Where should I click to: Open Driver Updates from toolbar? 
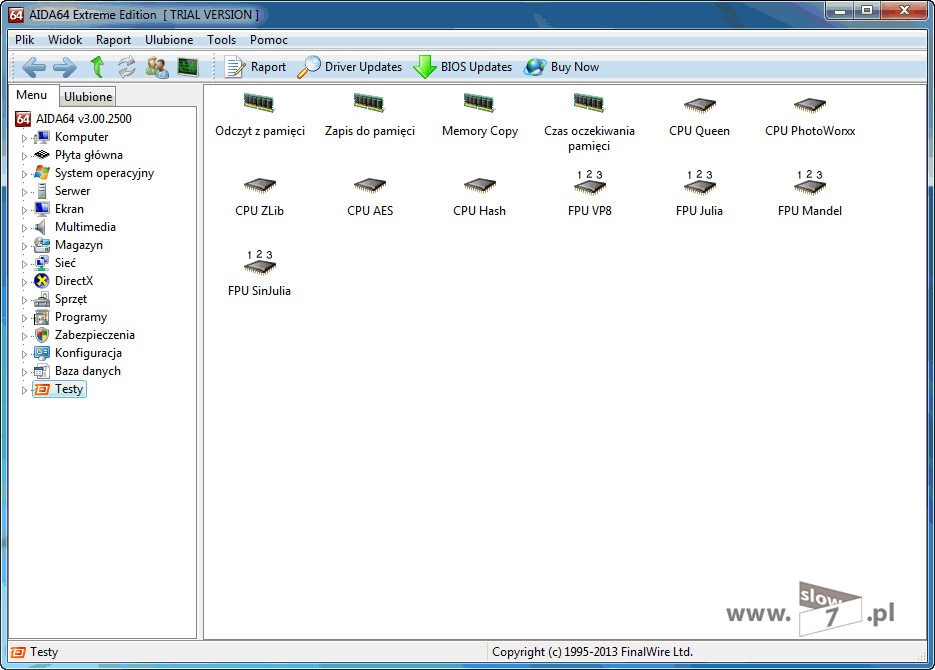(349, 67)
